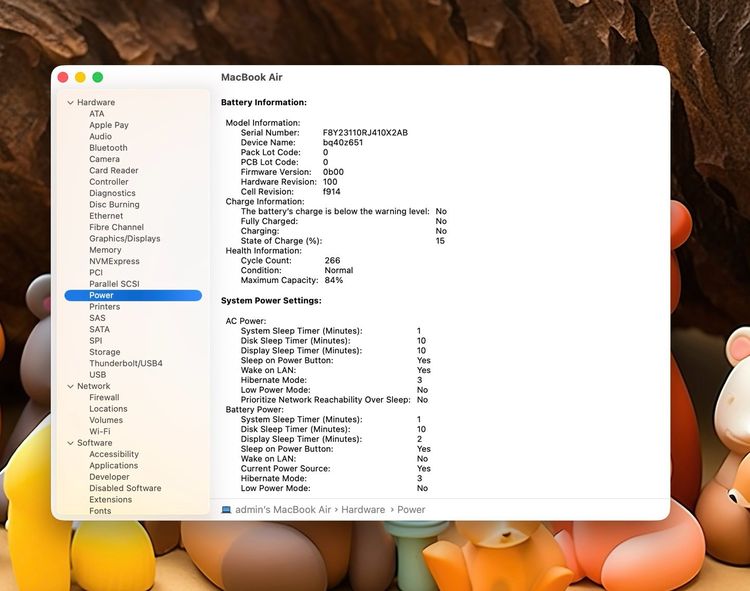Click the MacBook Air window title
This screenshot has width=750, height=591.
(x=252, y=77)
